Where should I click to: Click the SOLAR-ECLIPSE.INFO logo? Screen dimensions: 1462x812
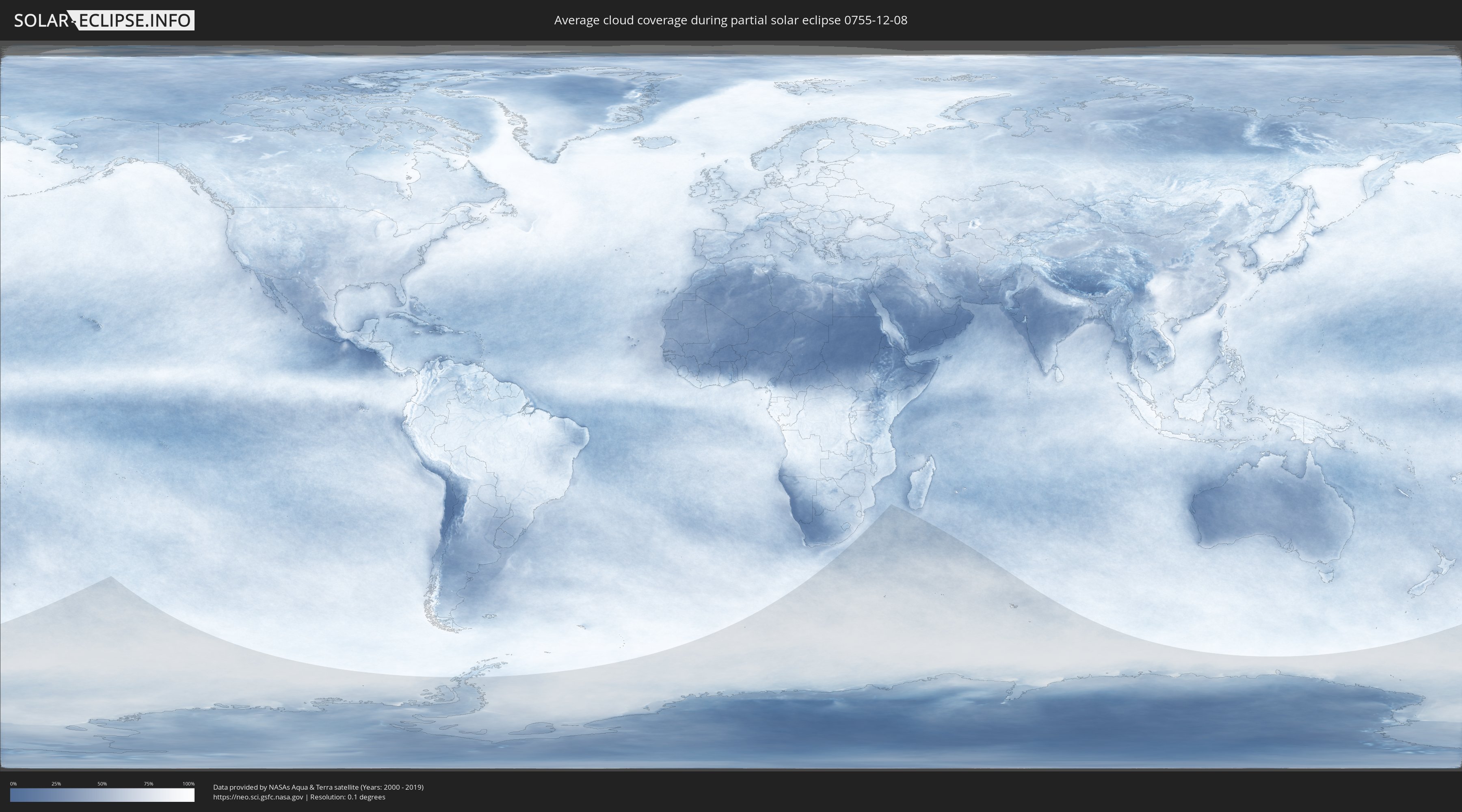104,20
